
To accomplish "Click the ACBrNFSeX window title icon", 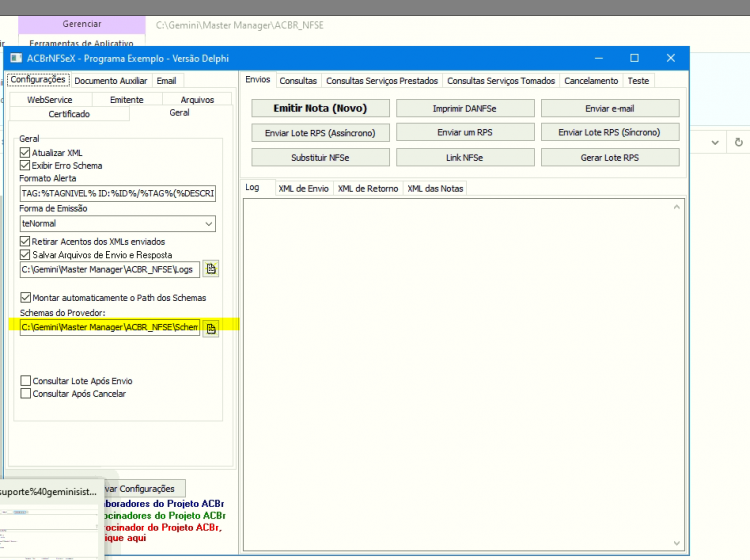I will pyautogui.click(x=16, y=58).
